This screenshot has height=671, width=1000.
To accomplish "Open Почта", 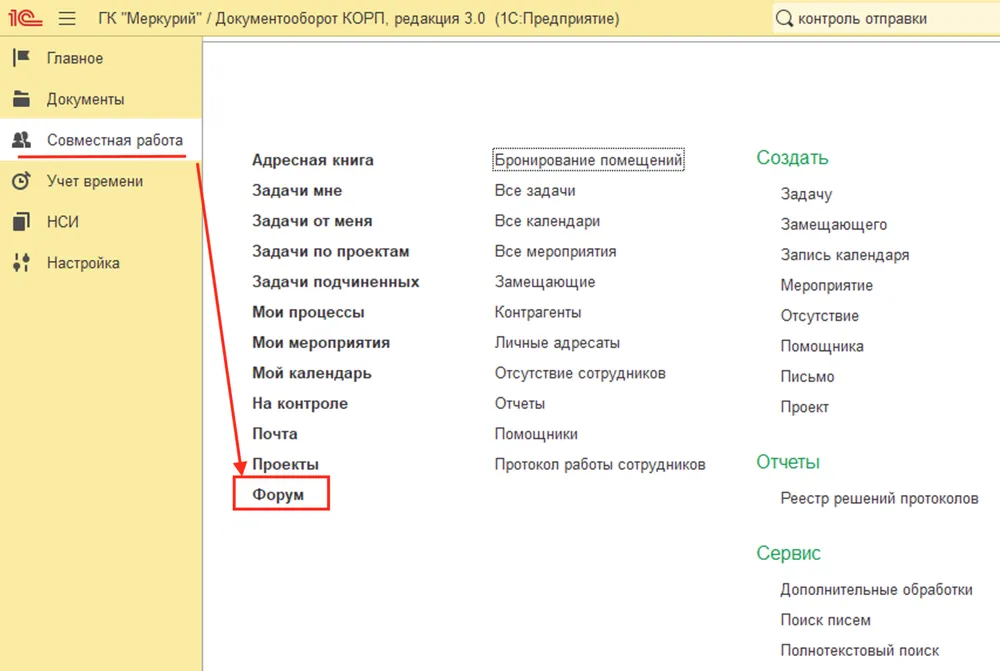I will pos(274,434).
